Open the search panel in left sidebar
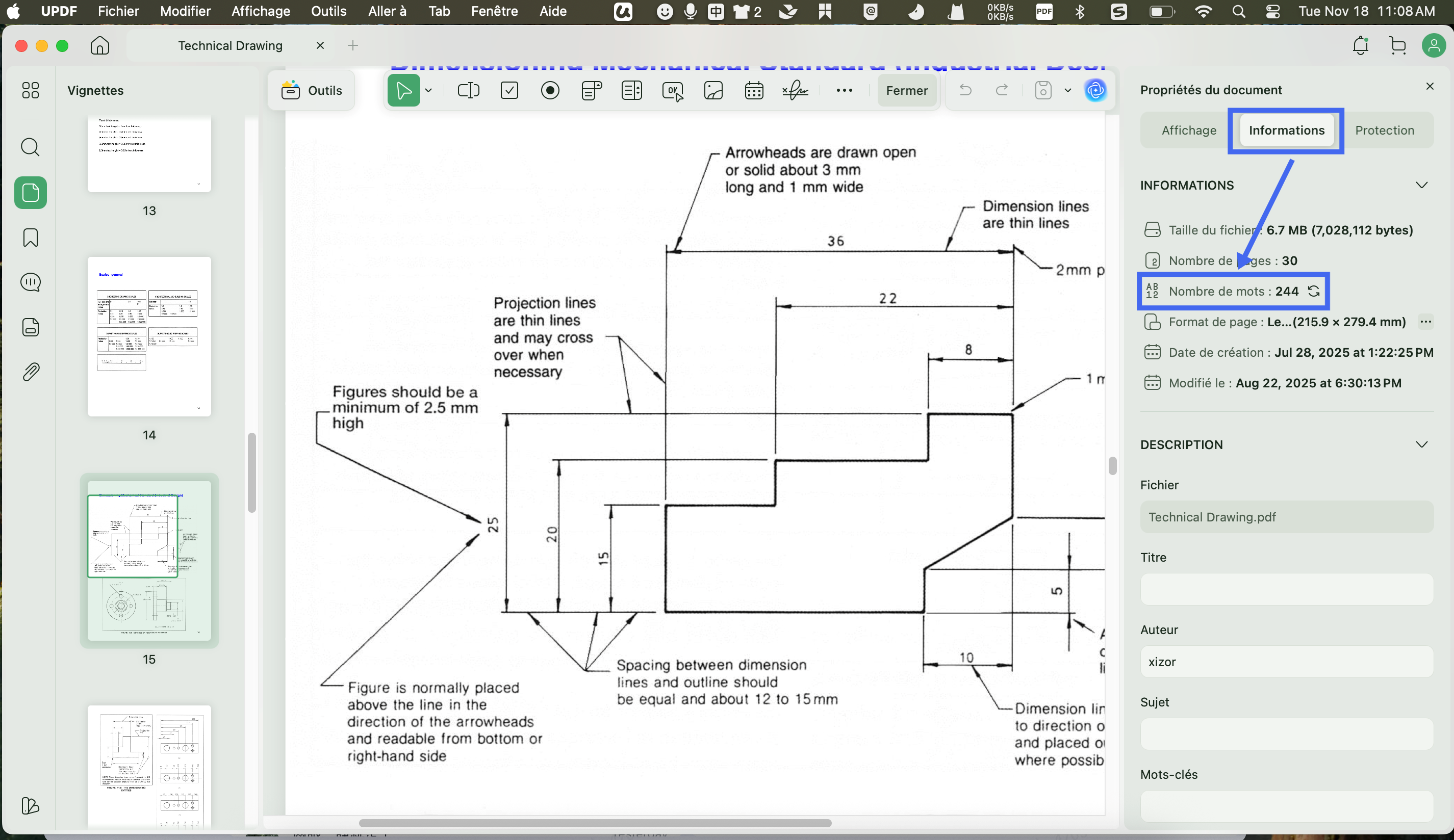Image resolution: width=1454 pixels, height=840 pixels. (30, 148)
